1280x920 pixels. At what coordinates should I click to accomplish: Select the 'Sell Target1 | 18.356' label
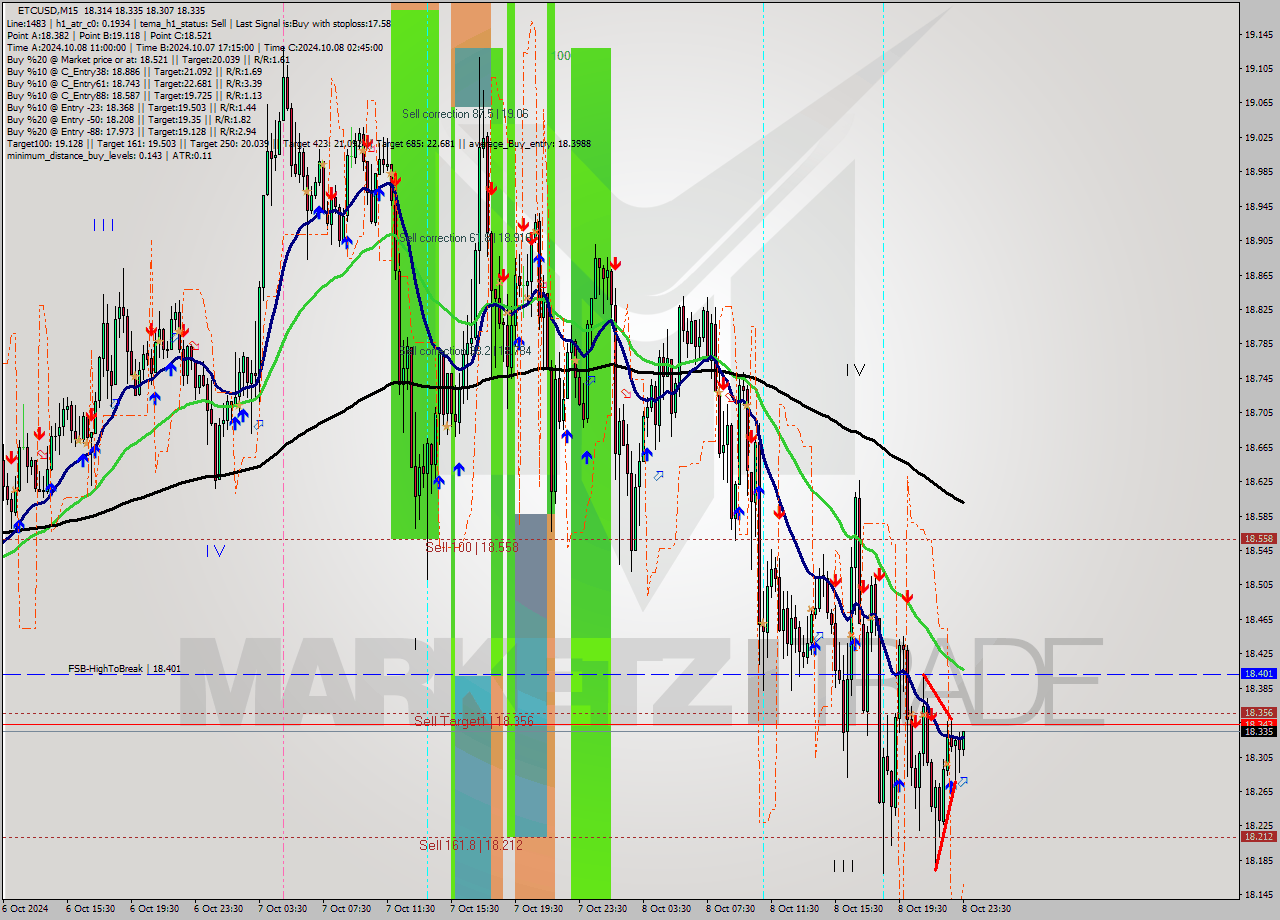[x=474, y=720]
